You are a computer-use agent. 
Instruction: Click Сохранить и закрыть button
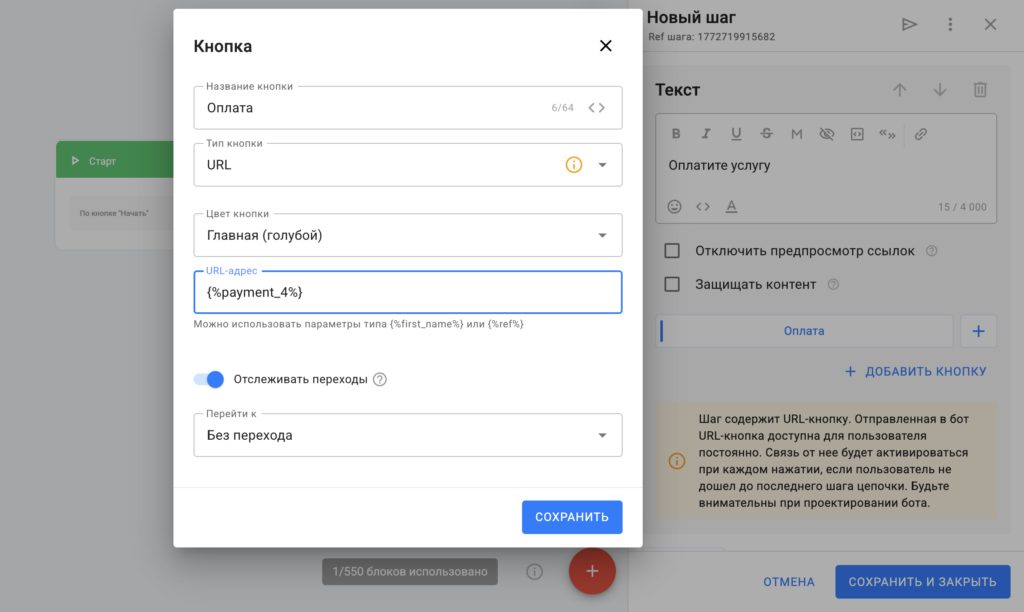coord(922,582)
